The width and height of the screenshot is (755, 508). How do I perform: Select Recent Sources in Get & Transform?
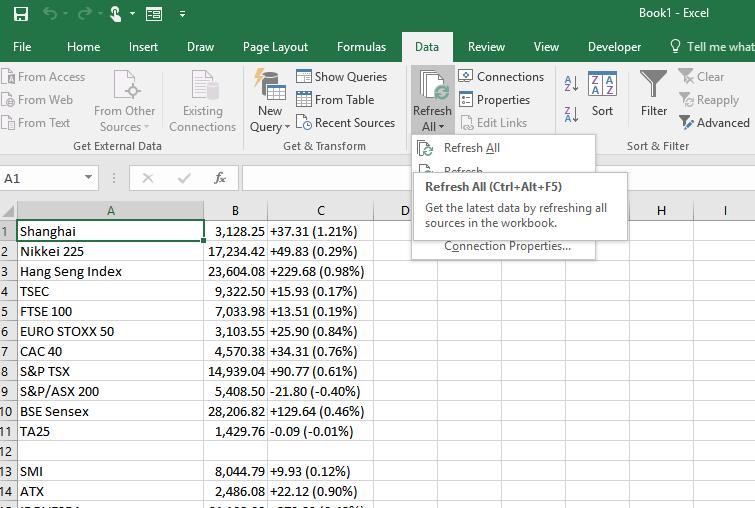(345, 123)
